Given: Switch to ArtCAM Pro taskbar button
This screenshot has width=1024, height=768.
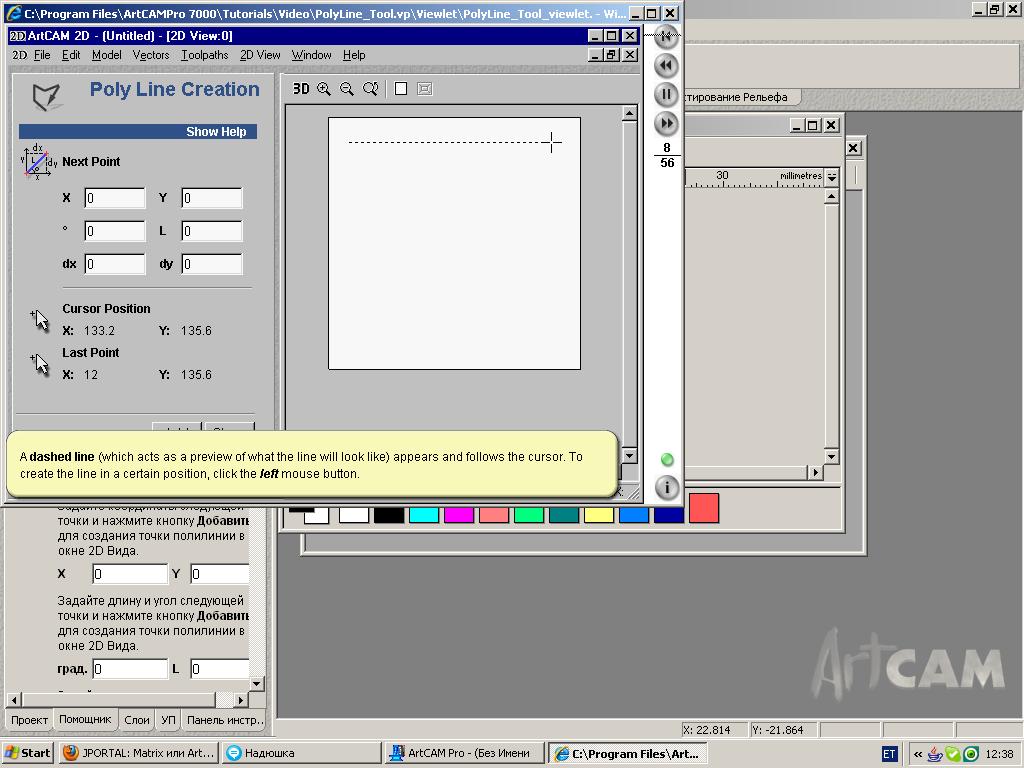Looking at the screenshot, I should coord(464,753).
